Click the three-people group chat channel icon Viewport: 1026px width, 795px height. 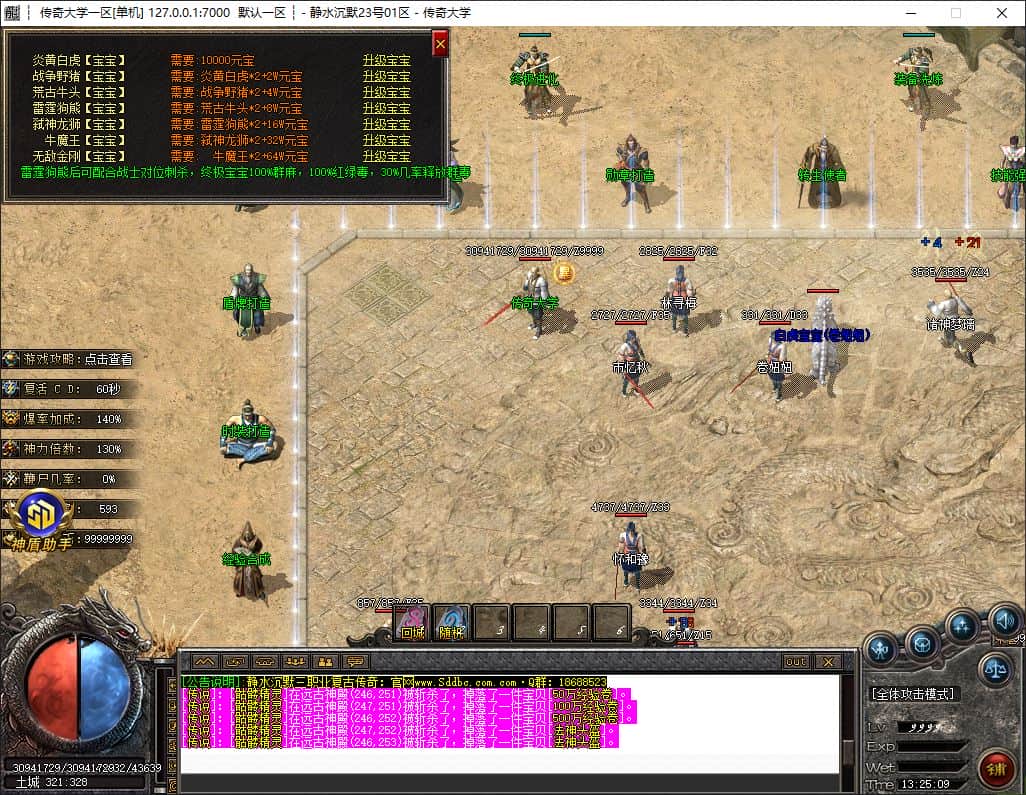pyautogui.click(x=295, y=662)
